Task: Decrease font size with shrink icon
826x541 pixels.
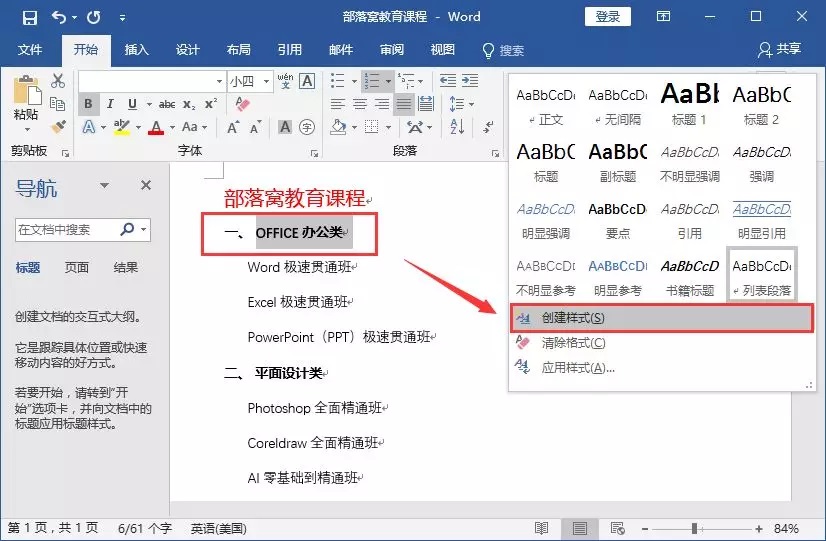Action: pyautogui.click(x=255, y=127)
